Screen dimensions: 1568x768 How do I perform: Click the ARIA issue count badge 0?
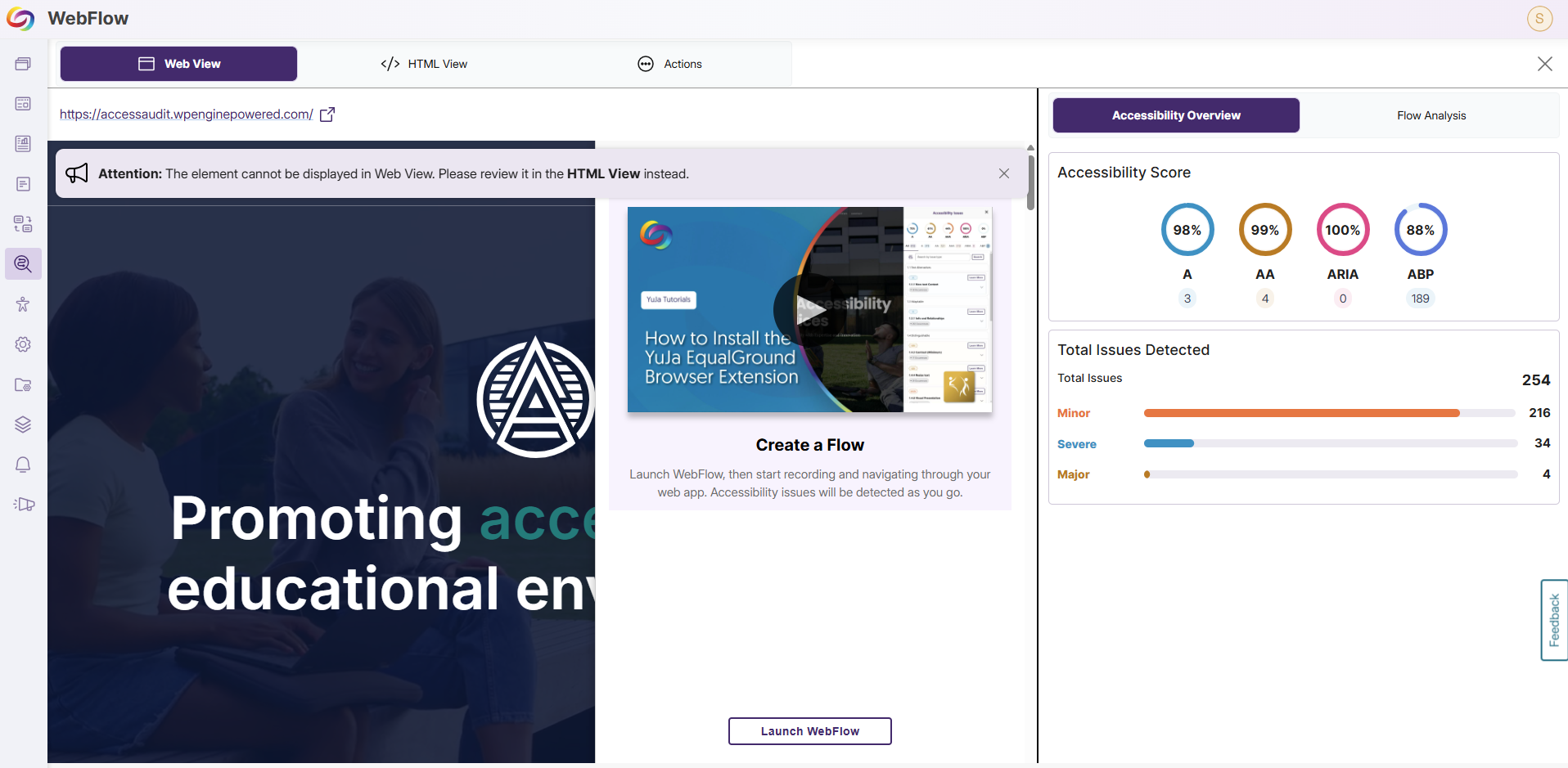pos(1343,299)
